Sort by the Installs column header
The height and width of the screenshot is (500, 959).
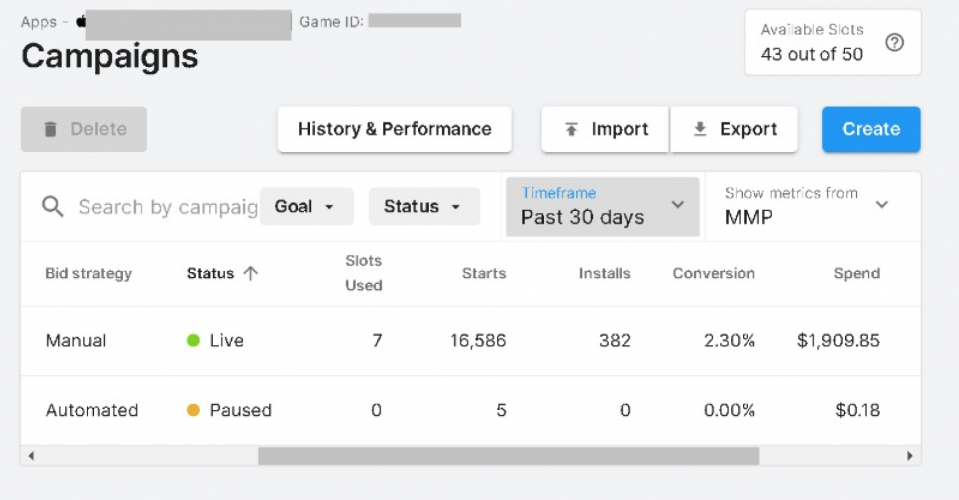(604, 273)
